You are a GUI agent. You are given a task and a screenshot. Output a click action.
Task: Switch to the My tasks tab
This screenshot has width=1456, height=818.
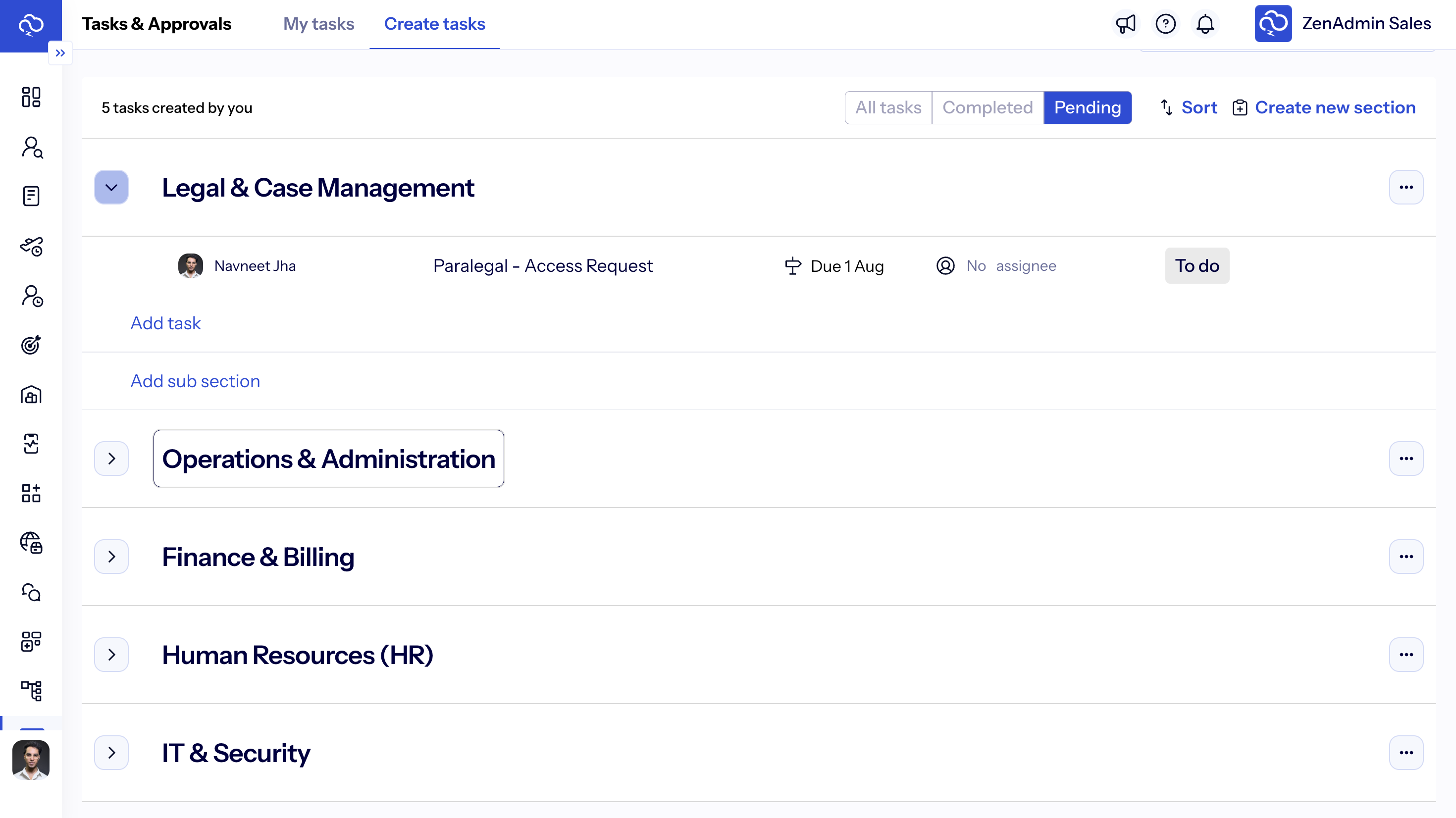click(318, 24)
